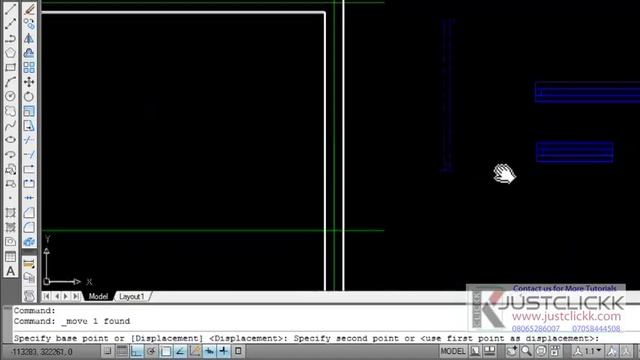Jump to first layout tab arrow
The width and height of the screenshot is (640, 360).
(x=47, y=296)
